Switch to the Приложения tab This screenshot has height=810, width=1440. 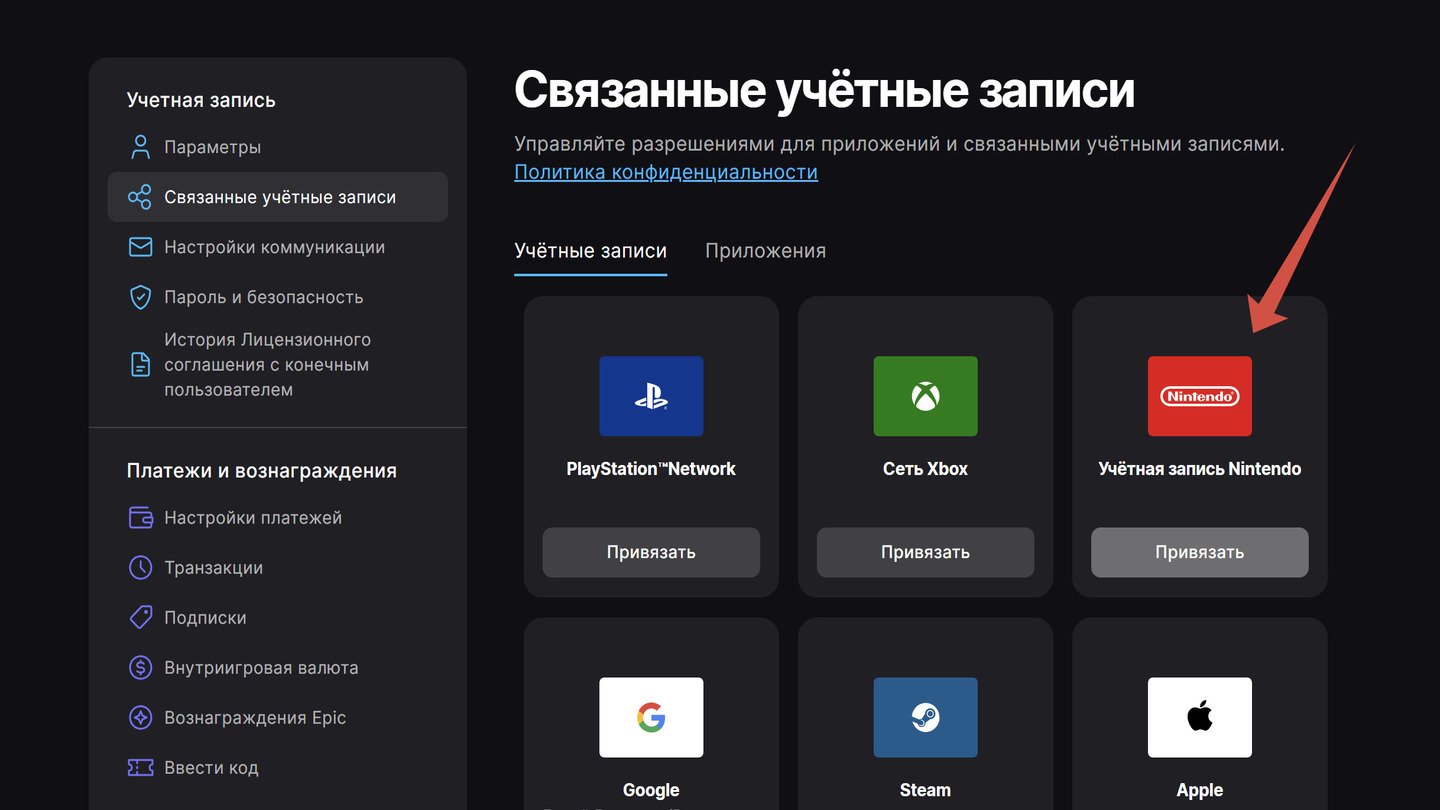[766, 251]
